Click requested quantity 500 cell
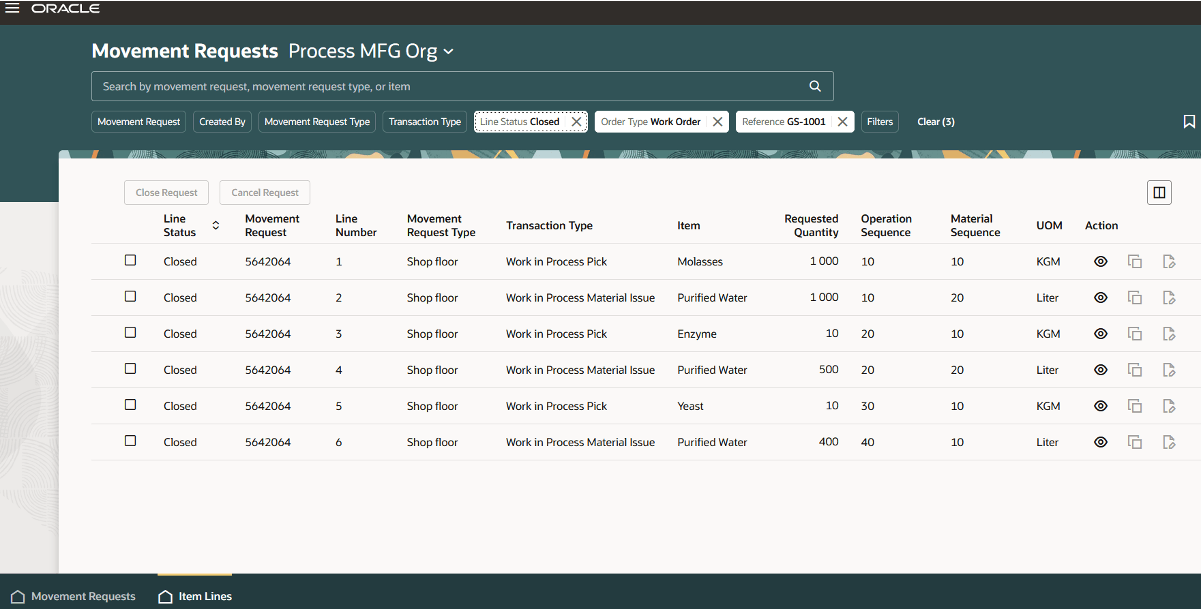 pos(828,370)
